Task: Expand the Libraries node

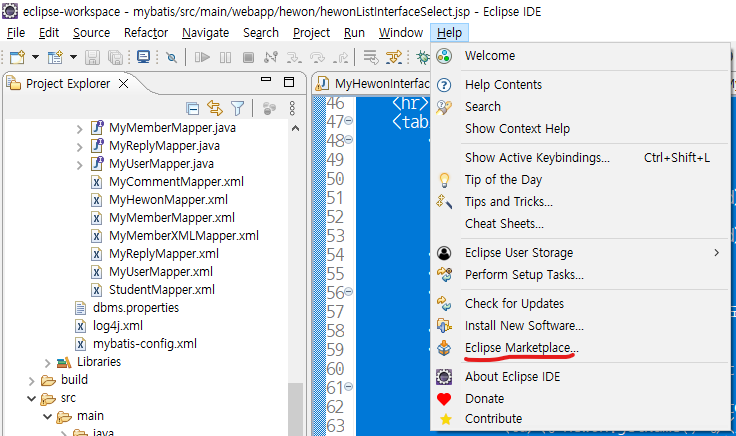Action: pos(47,363)
